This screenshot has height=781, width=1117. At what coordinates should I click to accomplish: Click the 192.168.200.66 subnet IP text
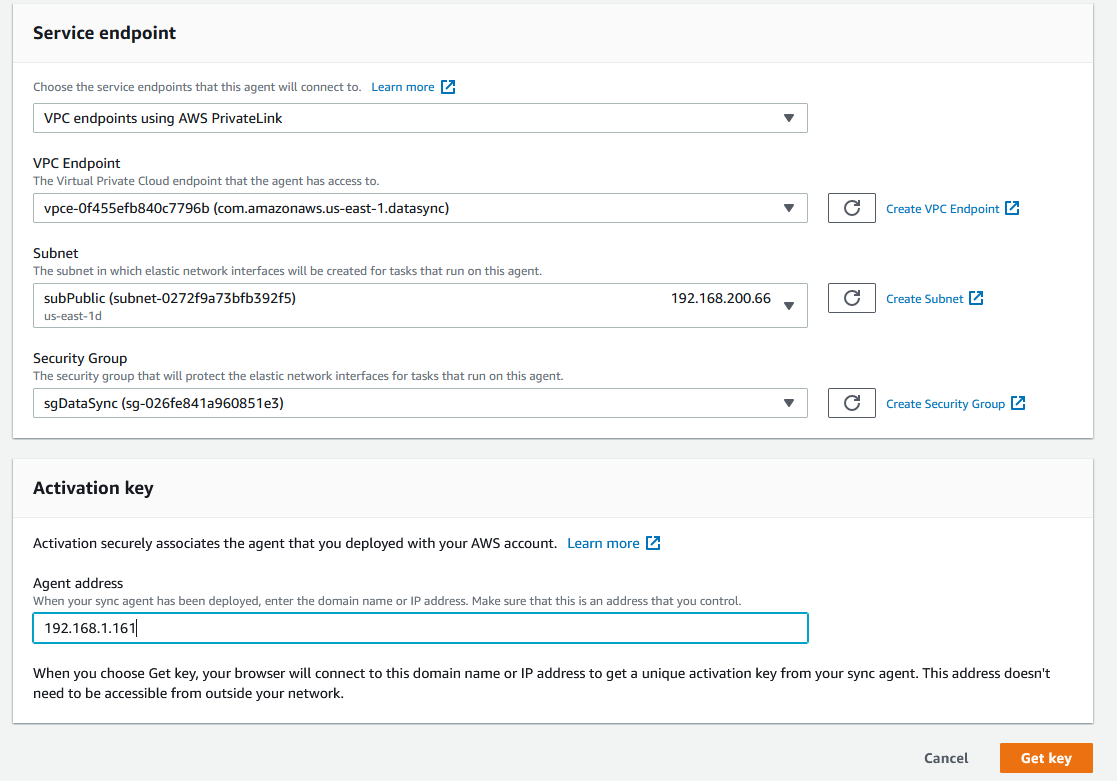coord(721,299)
